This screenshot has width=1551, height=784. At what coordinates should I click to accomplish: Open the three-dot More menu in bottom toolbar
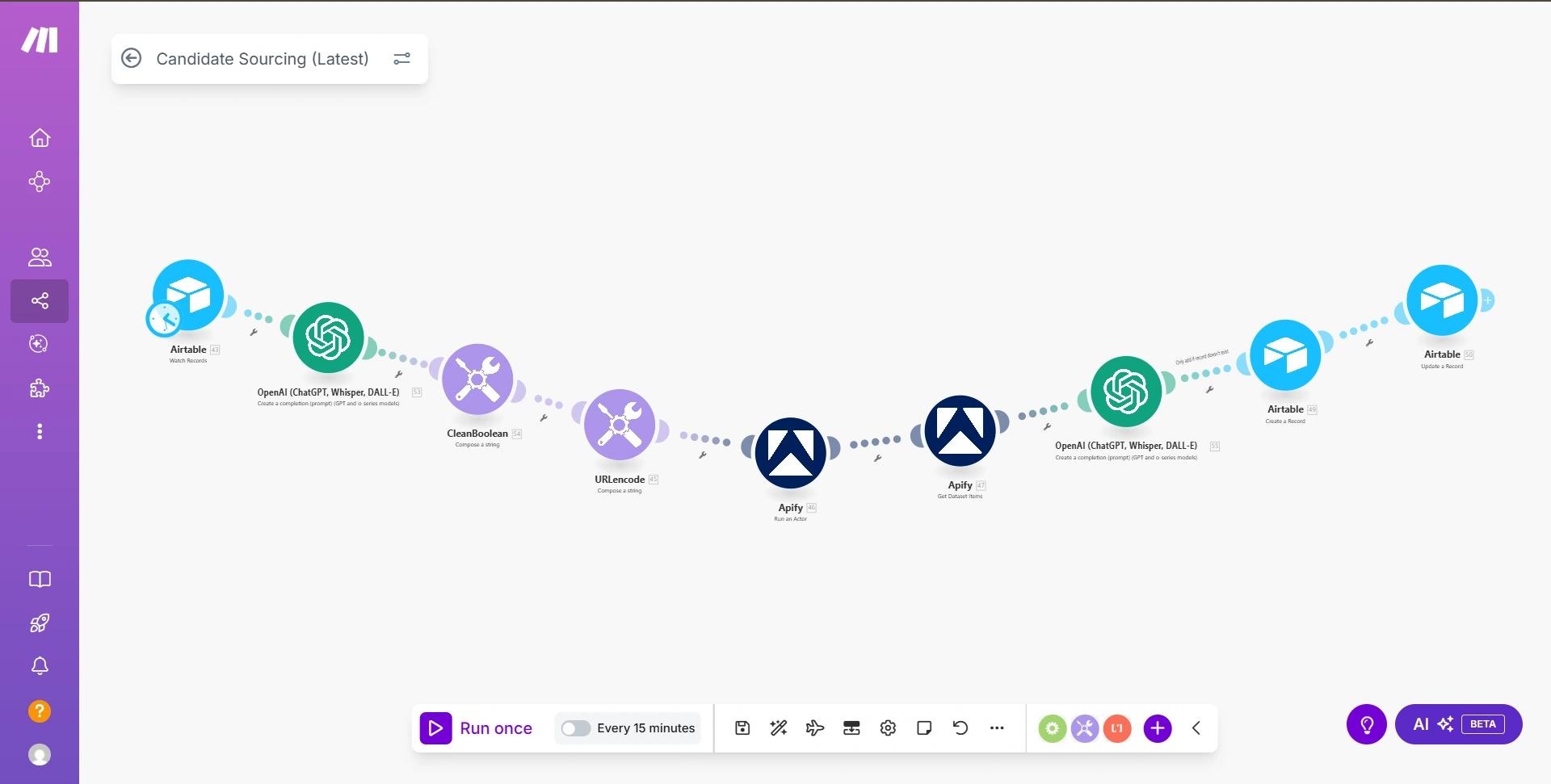tap(997, 728)
